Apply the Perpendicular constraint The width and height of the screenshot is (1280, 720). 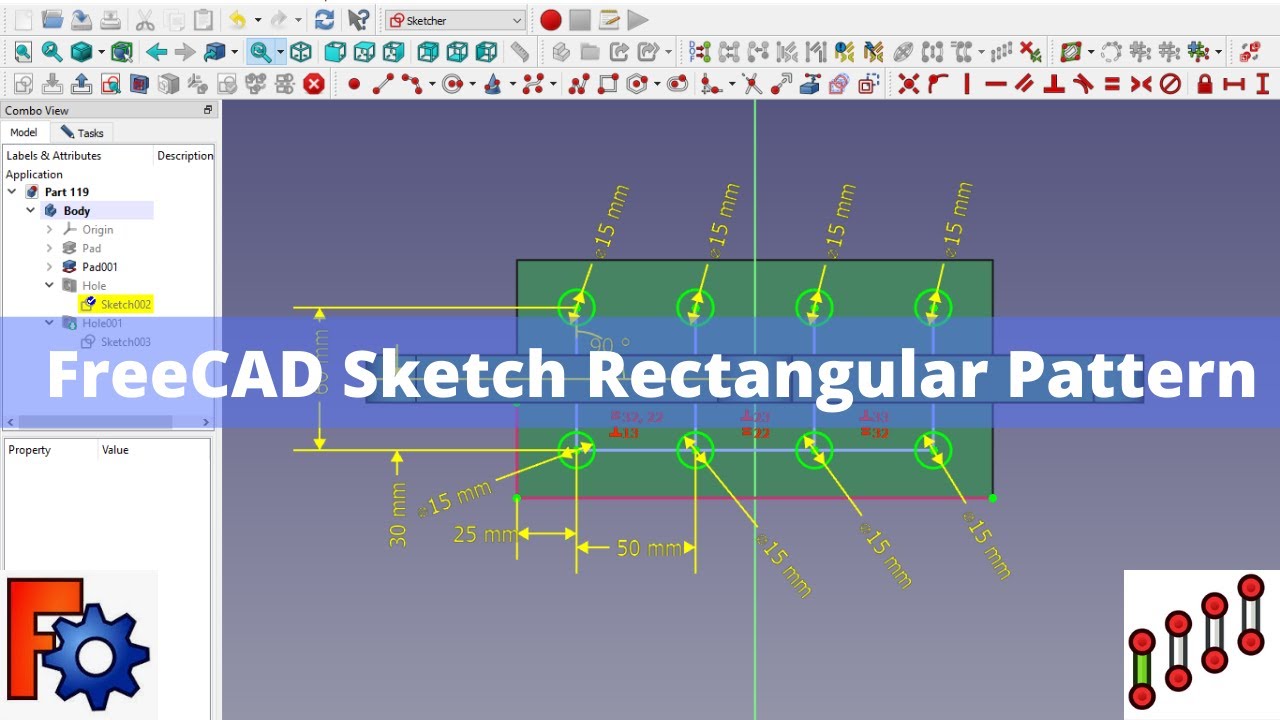[x=1053, y=84]
